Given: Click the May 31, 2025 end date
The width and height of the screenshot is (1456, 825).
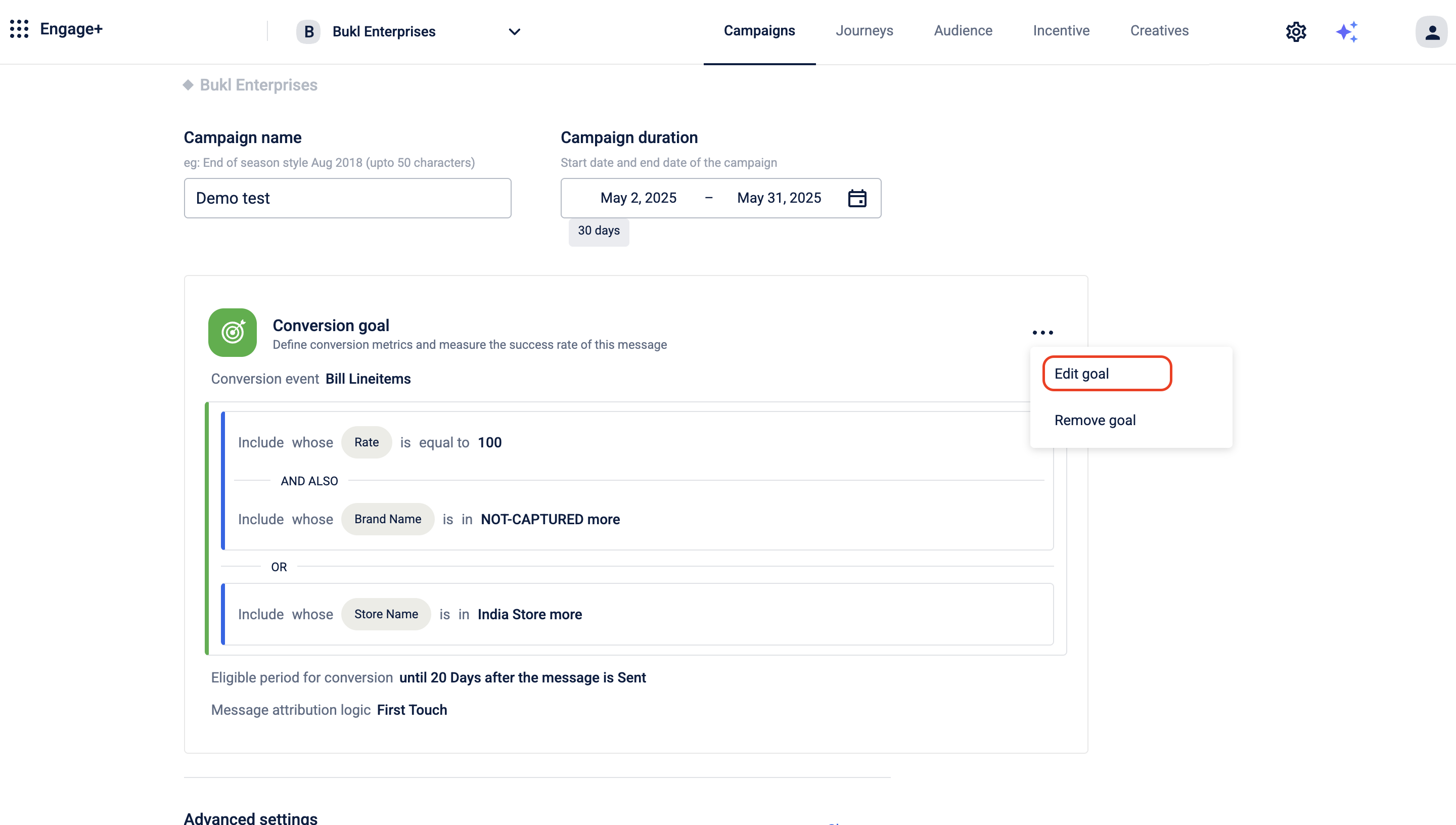Looking at the screenshot, I should coord(779,198).
